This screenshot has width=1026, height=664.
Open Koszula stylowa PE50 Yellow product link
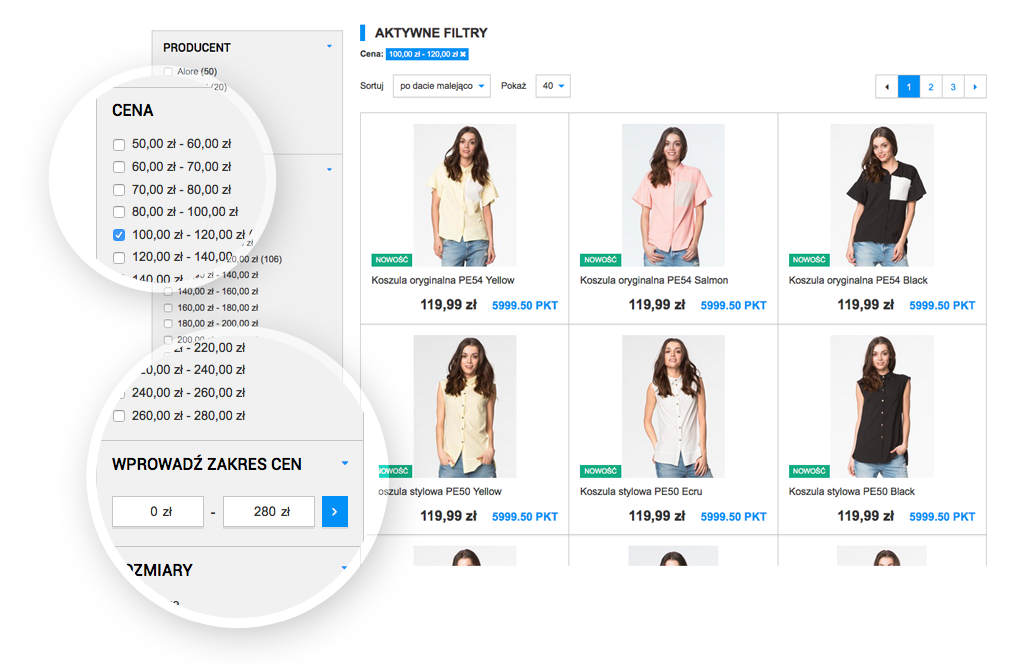click(x=440, y=492)
